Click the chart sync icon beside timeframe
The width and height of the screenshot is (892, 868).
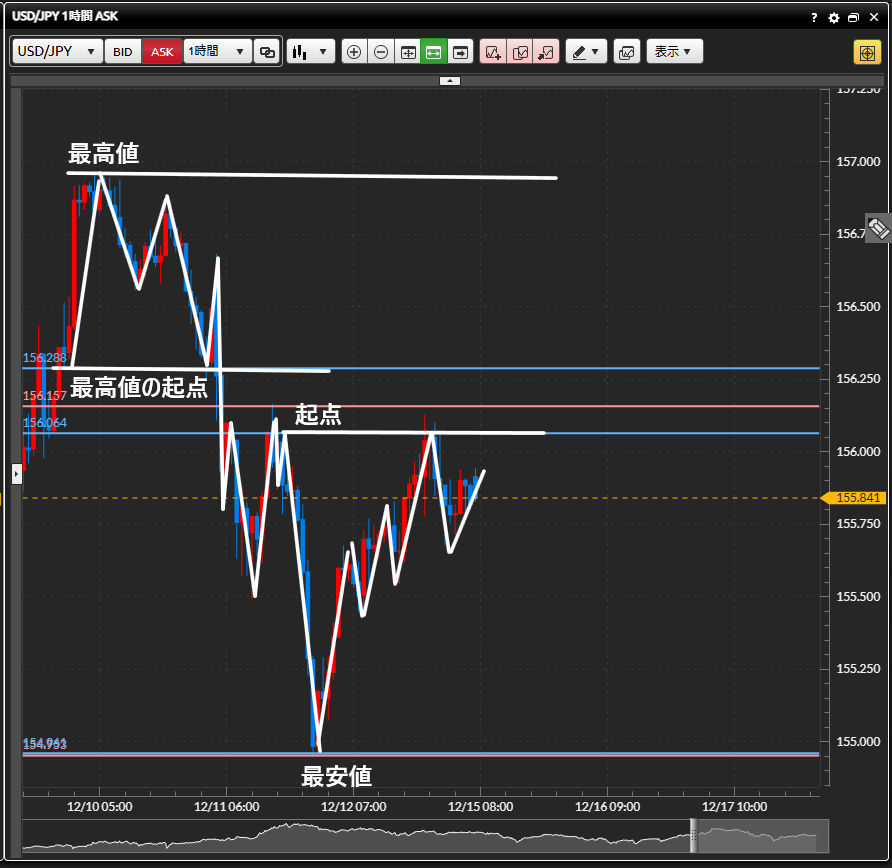click(267, 52)
